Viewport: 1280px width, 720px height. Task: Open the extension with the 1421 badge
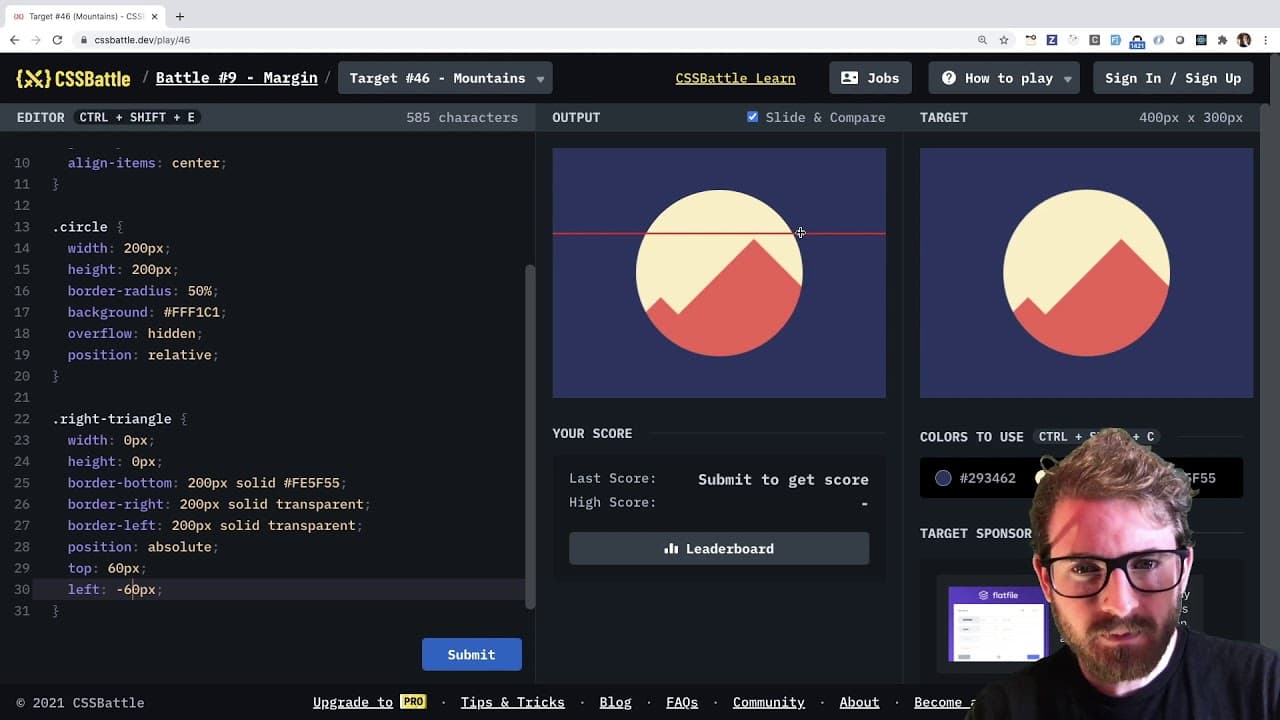coord(1137,41)
